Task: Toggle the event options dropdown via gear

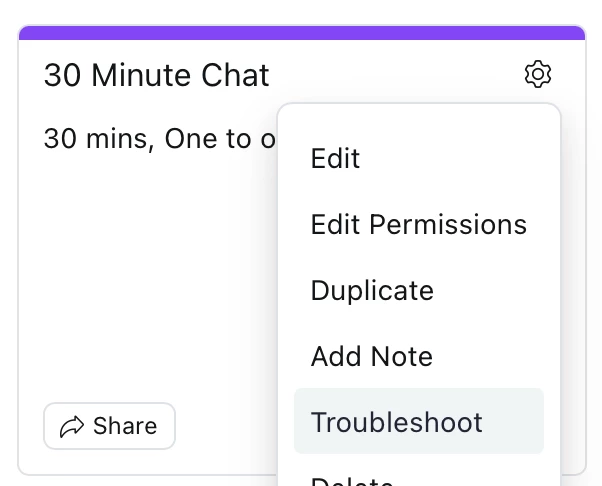Action: [x=538, y=74]
